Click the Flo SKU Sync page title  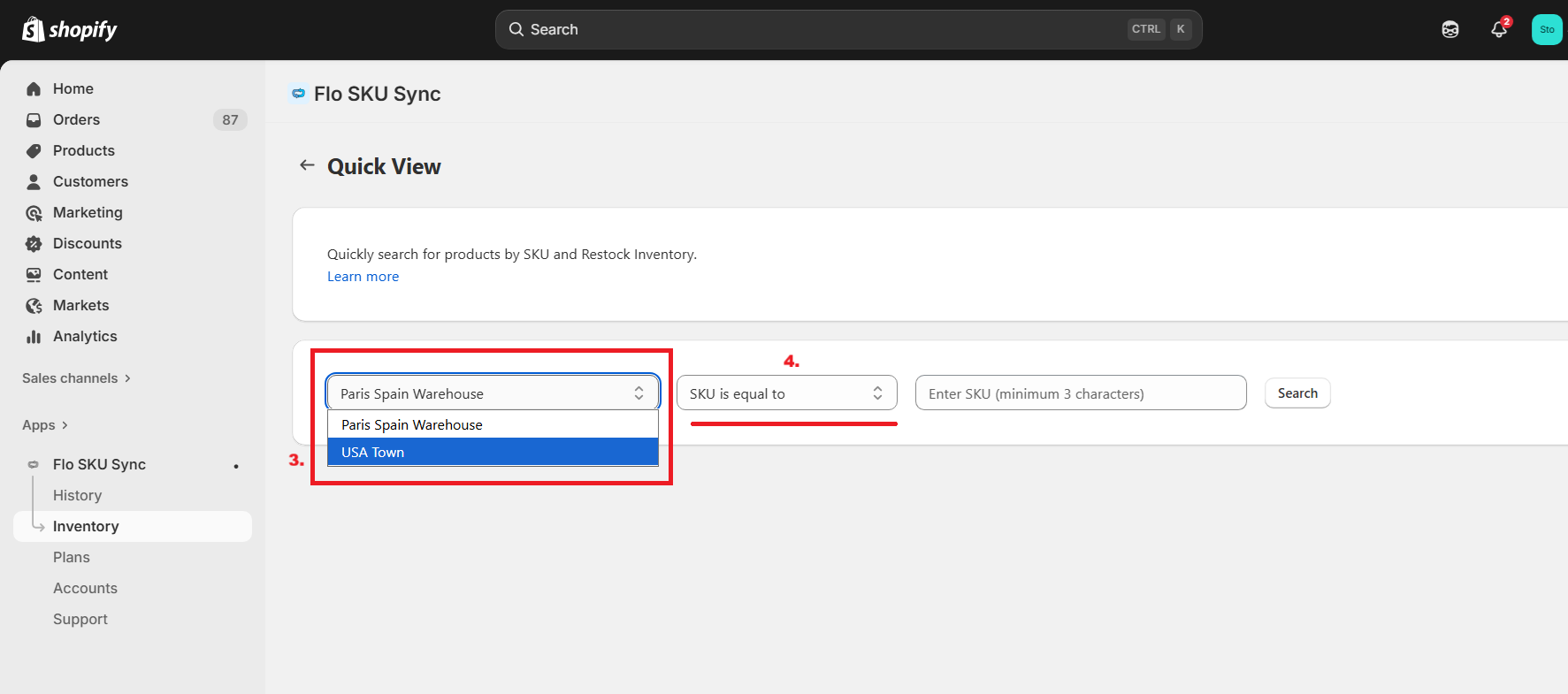point(377,94)
